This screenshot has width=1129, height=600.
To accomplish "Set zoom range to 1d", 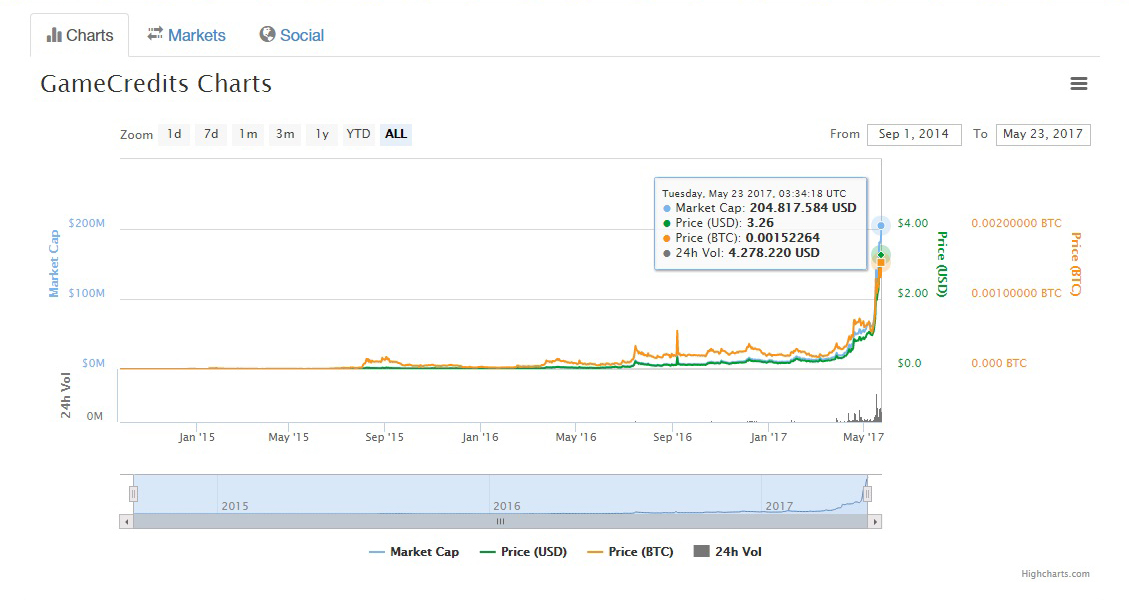I will click(x=174, y=134).
